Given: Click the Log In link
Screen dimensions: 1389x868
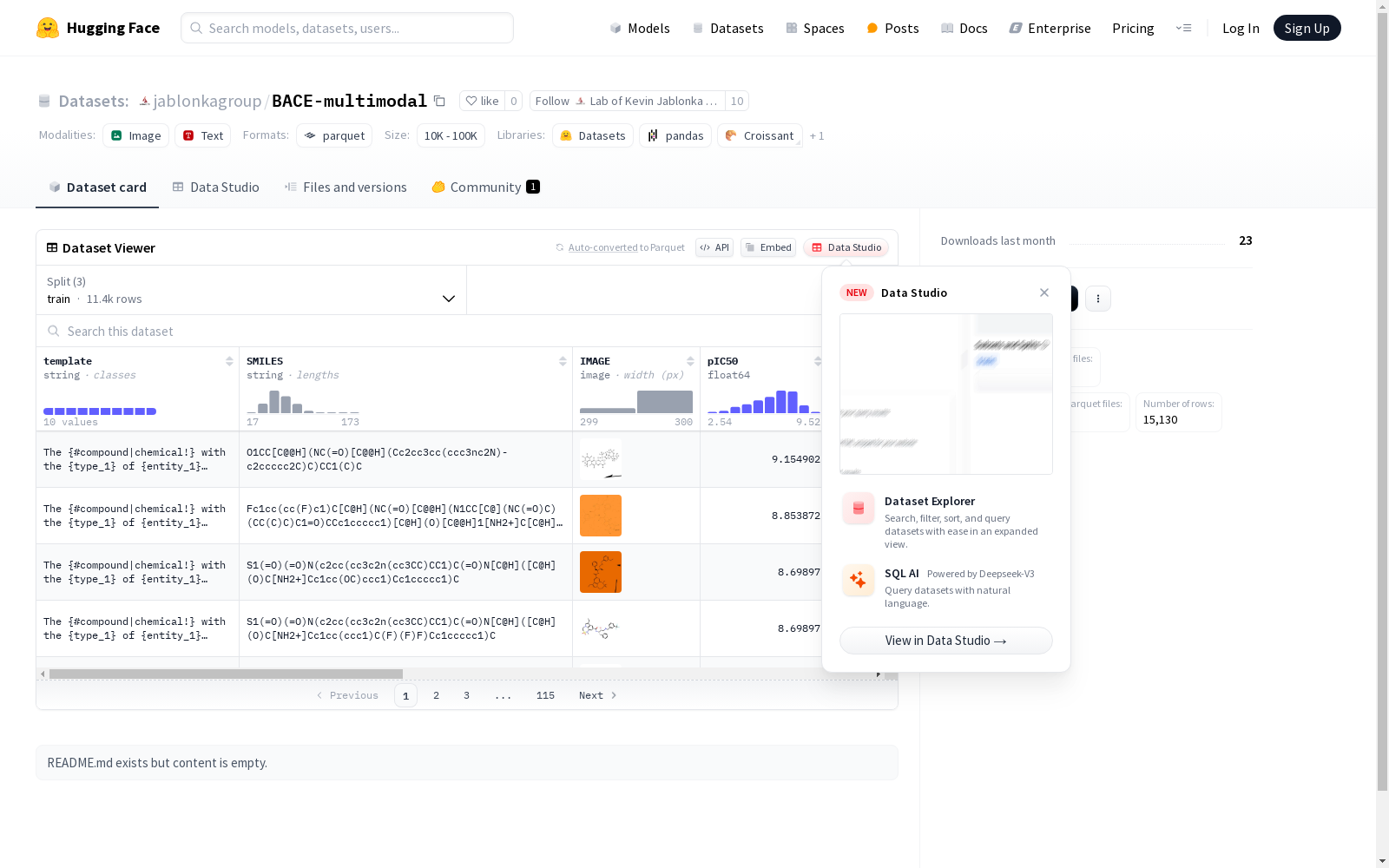Looking at the screenshot, I should [1241, 28].
